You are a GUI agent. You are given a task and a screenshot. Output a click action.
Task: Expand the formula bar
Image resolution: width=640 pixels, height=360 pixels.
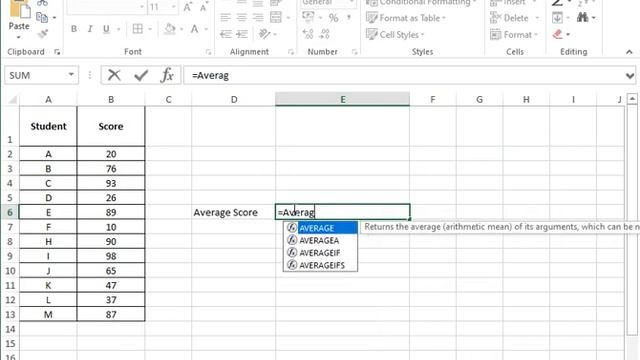630,76
